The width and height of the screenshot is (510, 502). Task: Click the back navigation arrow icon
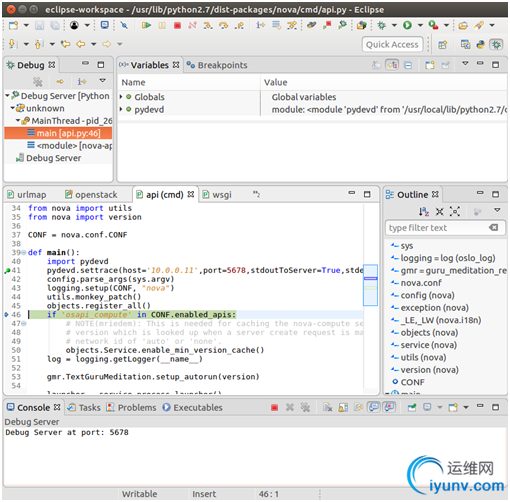pyautogui.click(x=81, y=44)
